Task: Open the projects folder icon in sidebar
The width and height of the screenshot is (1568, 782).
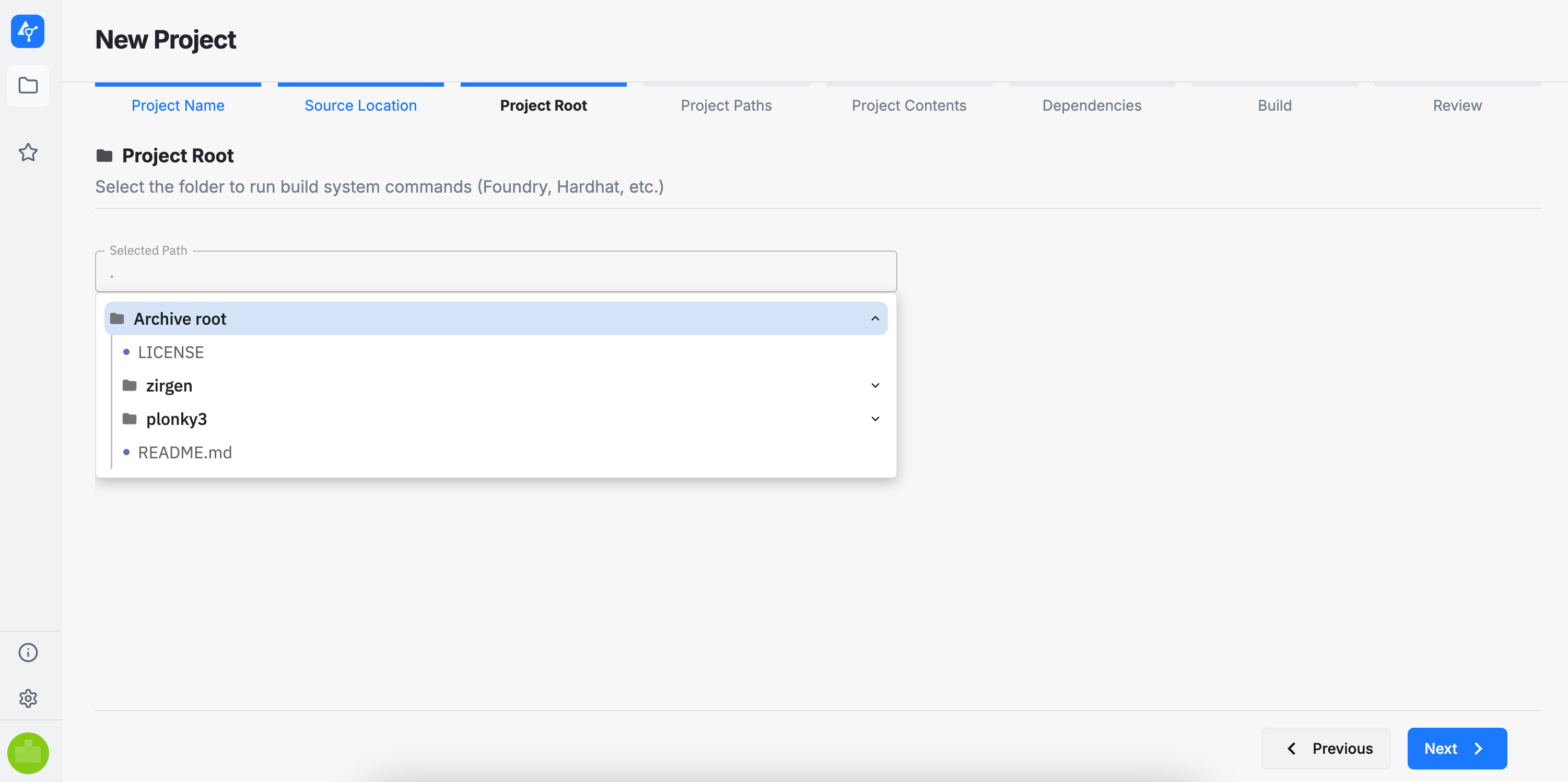Action: [28, 85]
